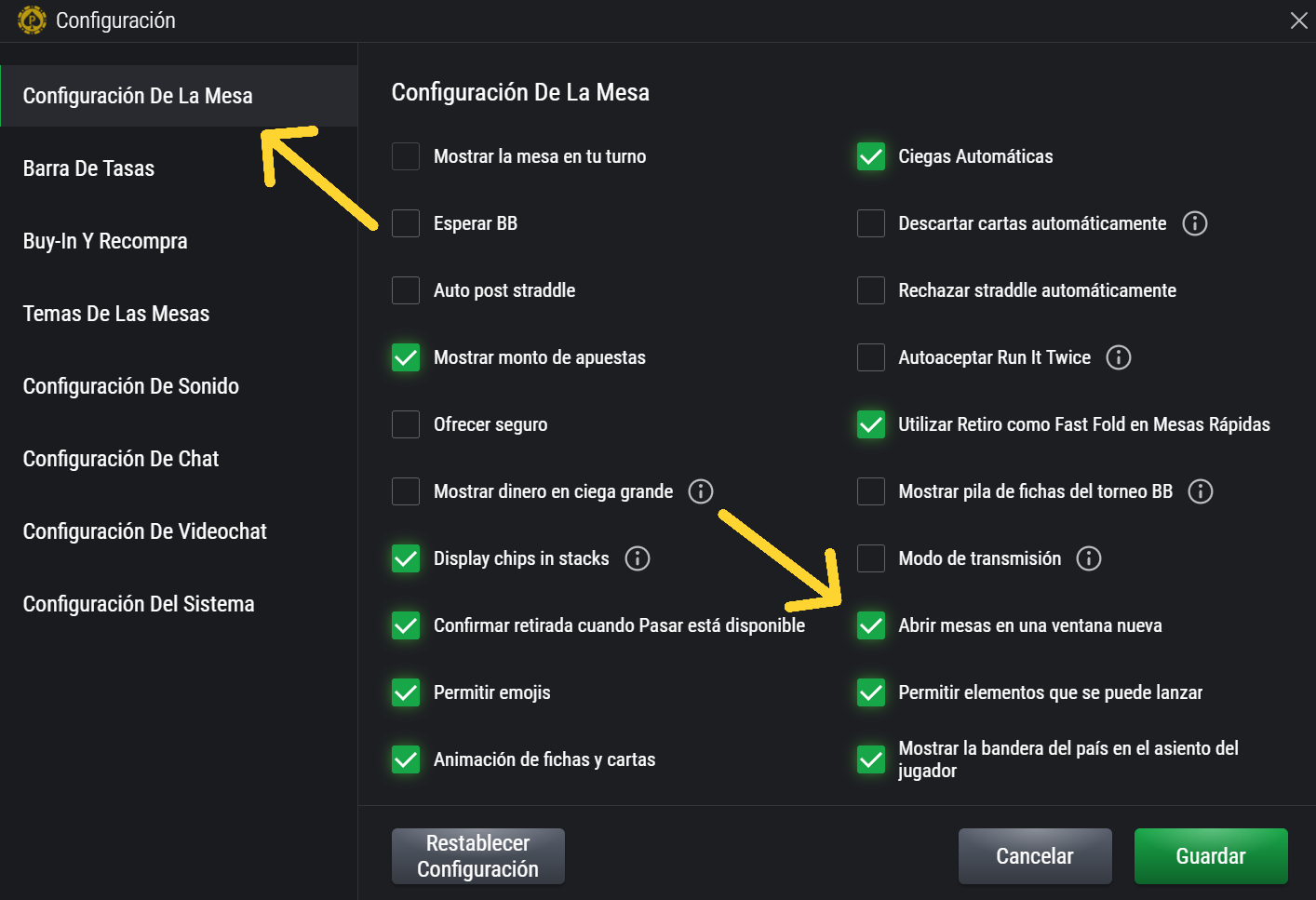Enable Mostrar la mesa en tu turno checkbox
Viewport: 1316px width, 900px height.
coord(406,156)
